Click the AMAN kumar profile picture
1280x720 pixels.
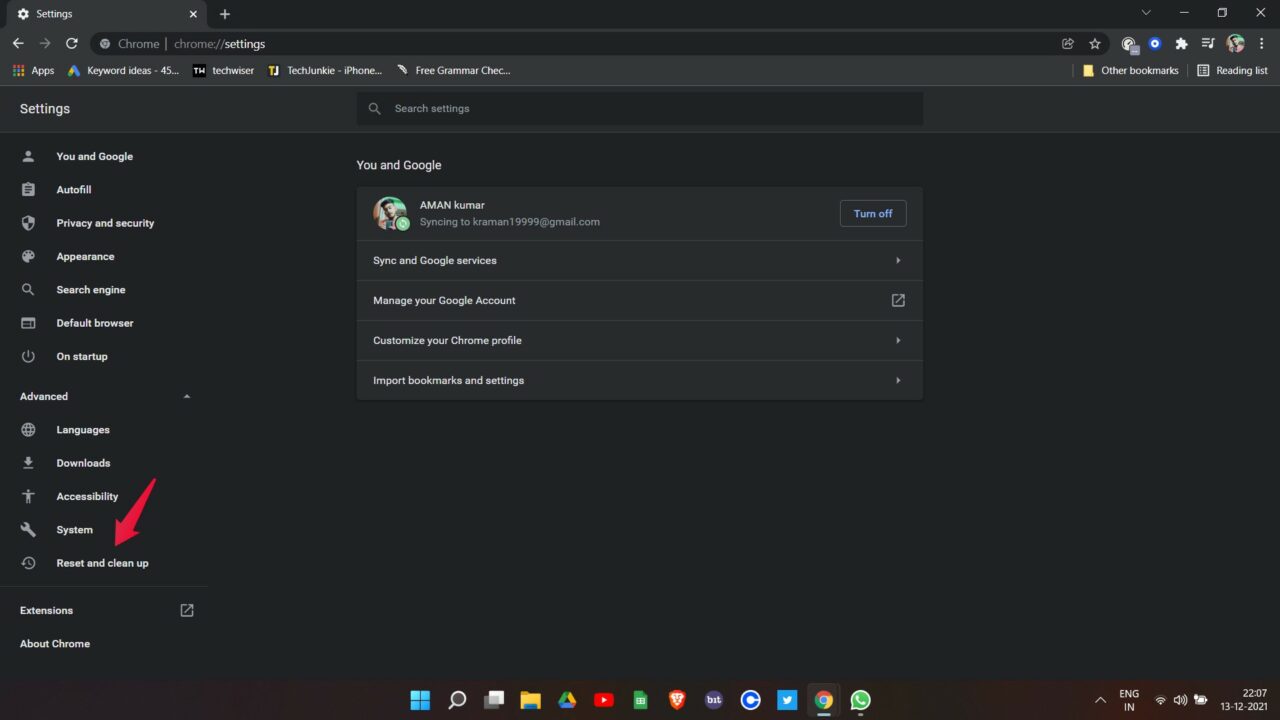(x=390, y=213)
